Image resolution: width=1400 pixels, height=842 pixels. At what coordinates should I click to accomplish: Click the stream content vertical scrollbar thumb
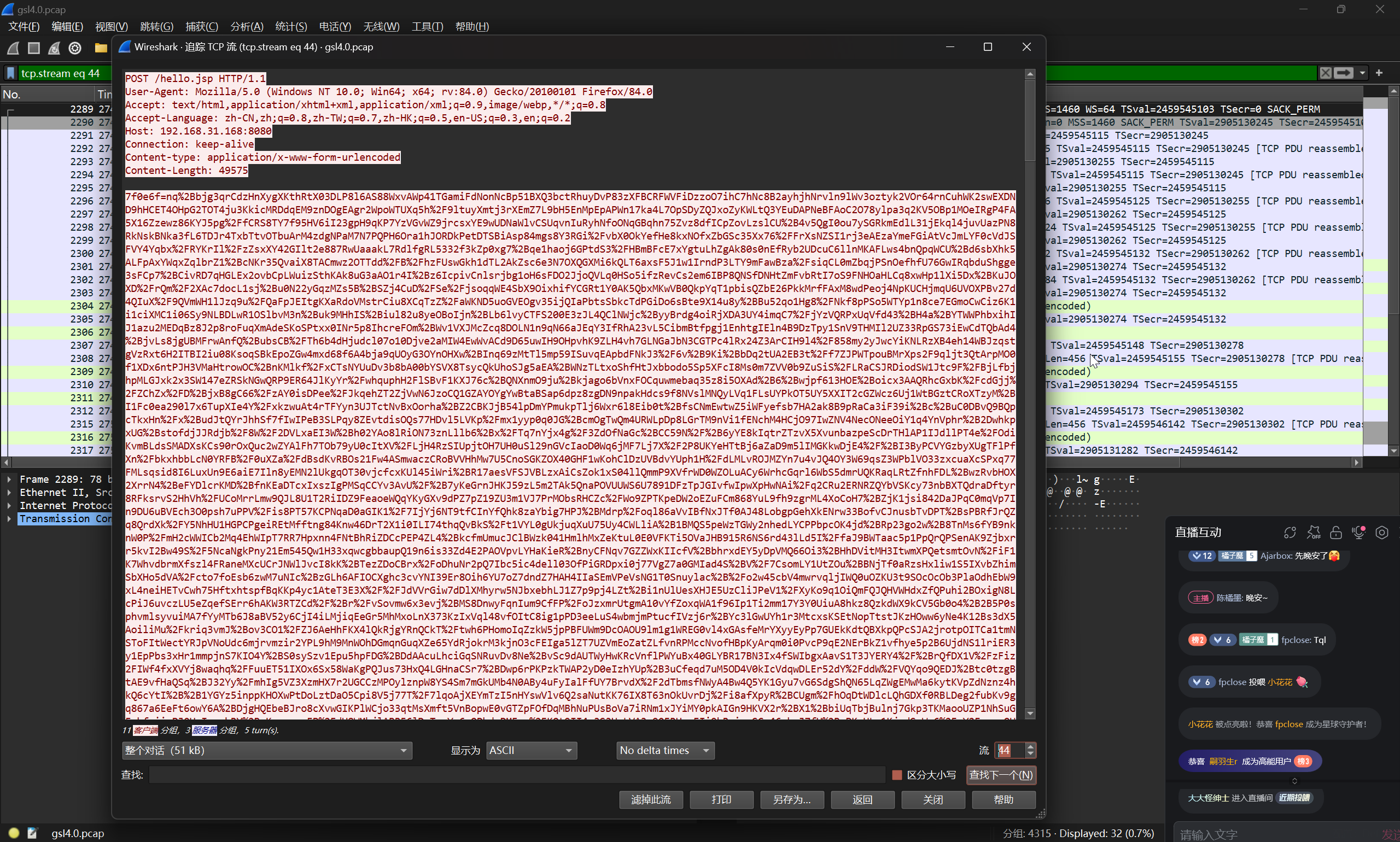point(1030,120)
